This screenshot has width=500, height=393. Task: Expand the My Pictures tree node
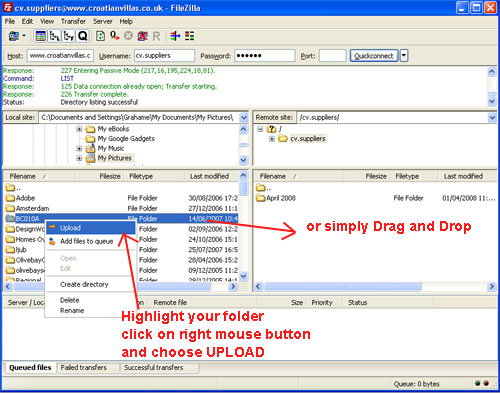coord(79,158)
